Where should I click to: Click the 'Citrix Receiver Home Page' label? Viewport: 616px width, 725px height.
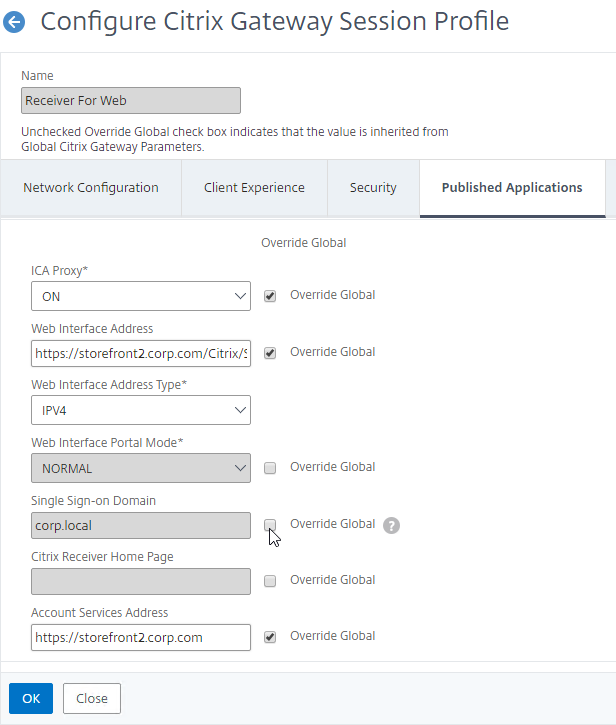pyautogui.click(x=102, y=557)
